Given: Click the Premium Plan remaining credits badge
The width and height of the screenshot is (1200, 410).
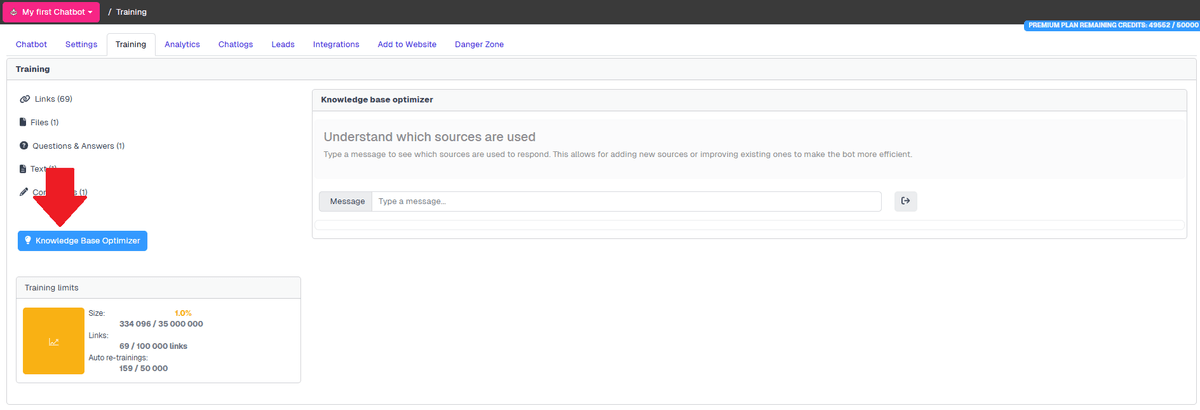Looking at the screenshot, I should click(1111, 25).
